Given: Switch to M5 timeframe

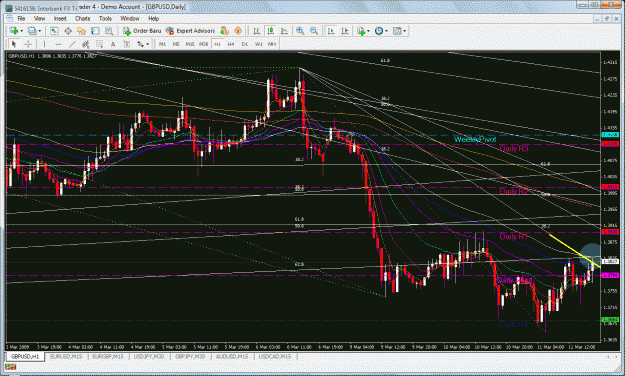Looking at the screenshot, I should click(x=176, y=44).
